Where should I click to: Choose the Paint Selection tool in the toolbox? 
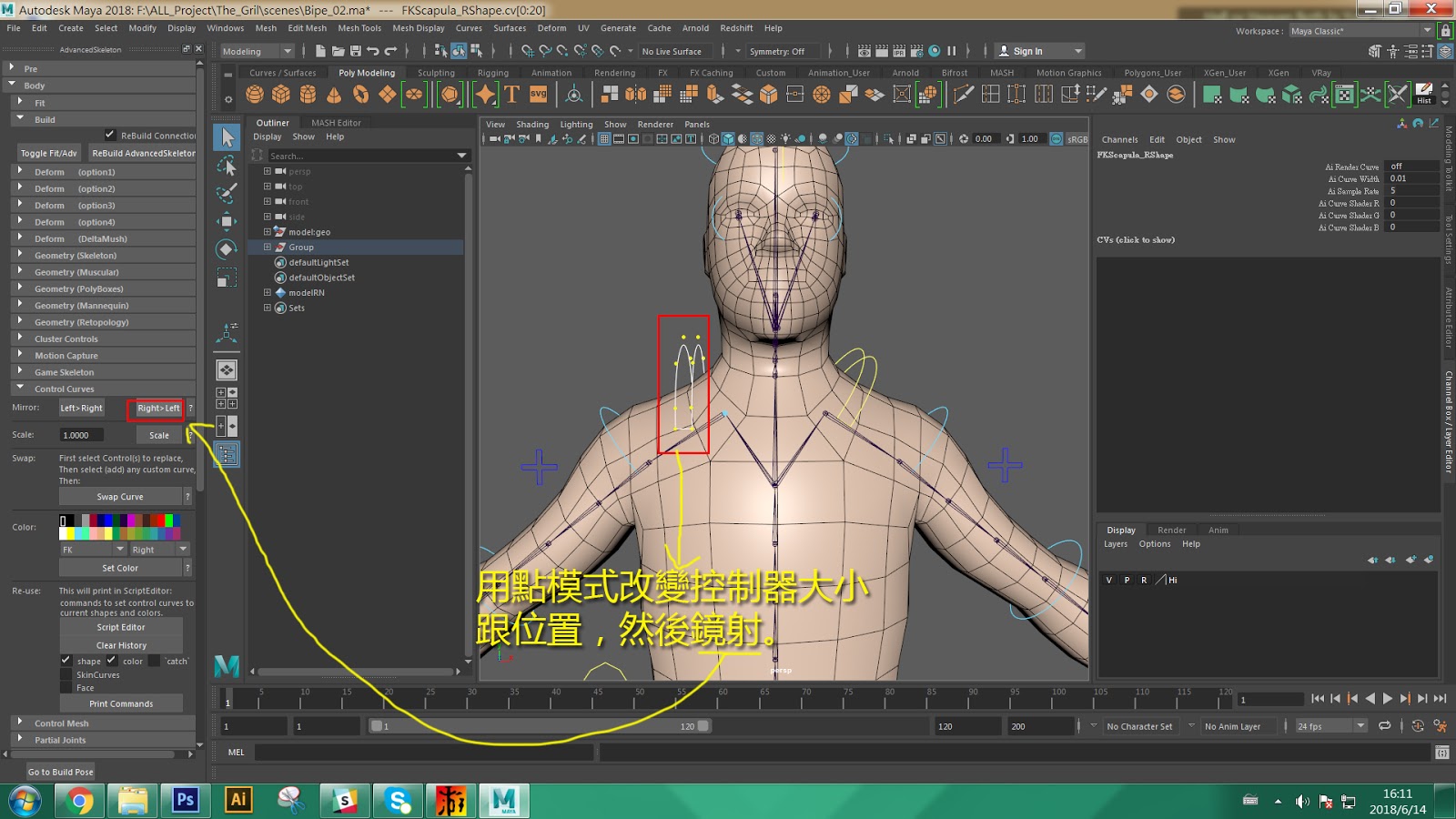point(227,193)
